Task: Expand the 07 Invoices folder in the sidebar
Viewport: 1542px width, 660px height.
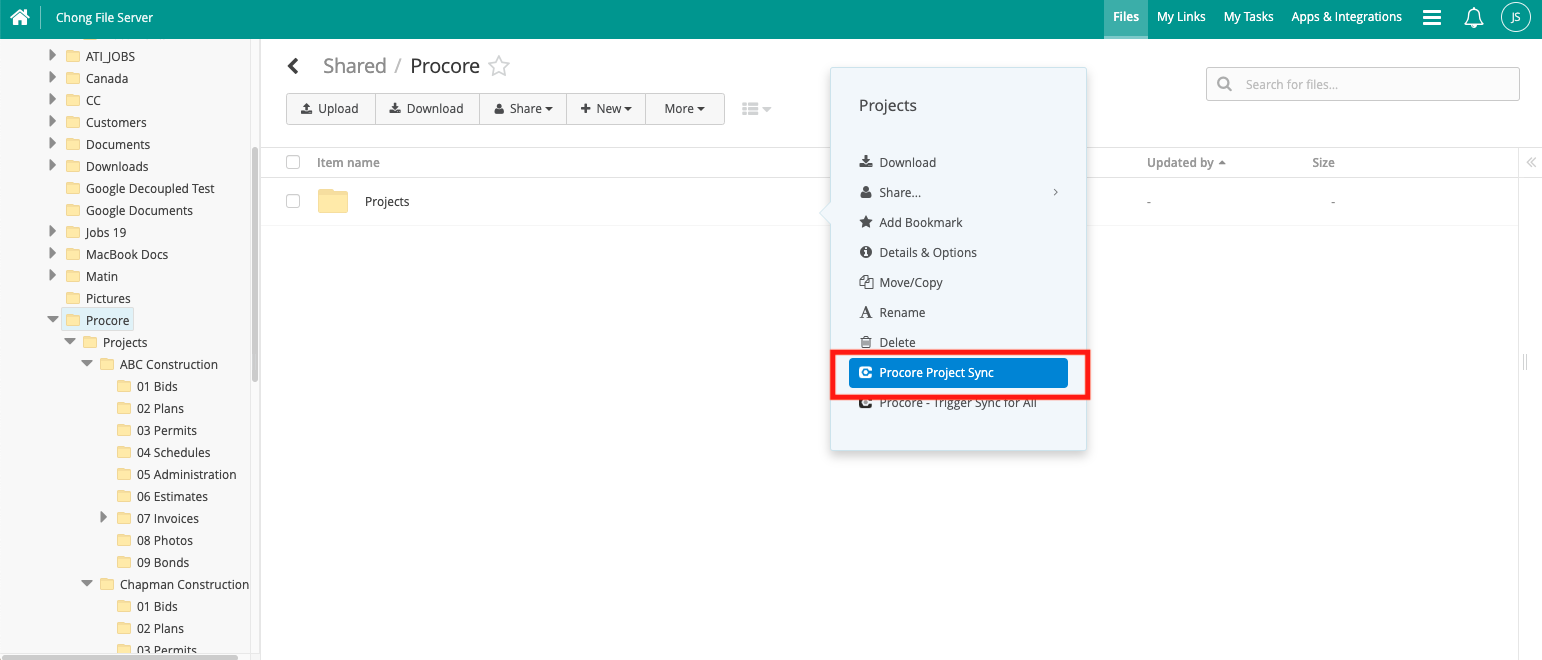Action: tap(104, 518)
